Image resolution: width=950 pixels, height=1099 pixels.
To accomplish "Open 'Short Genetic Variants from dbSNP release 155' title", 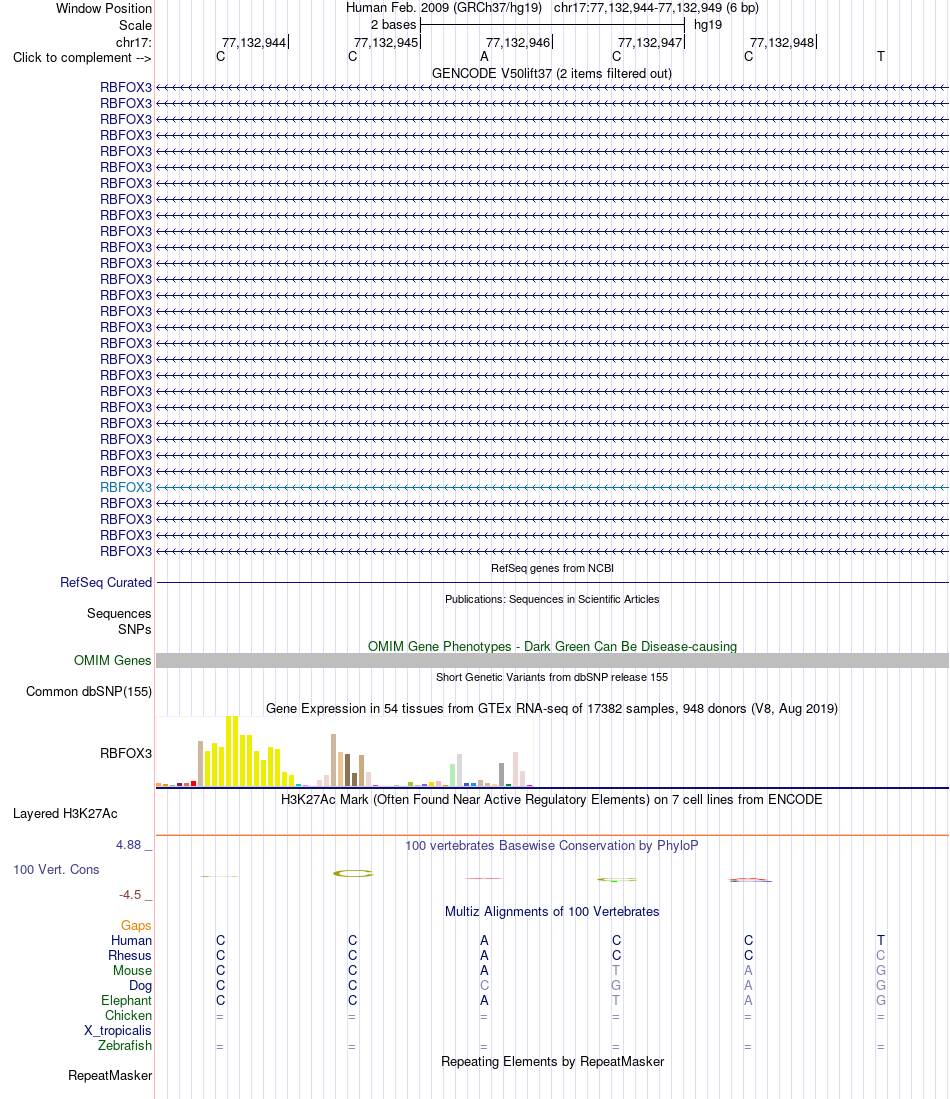I will (552, 677).
